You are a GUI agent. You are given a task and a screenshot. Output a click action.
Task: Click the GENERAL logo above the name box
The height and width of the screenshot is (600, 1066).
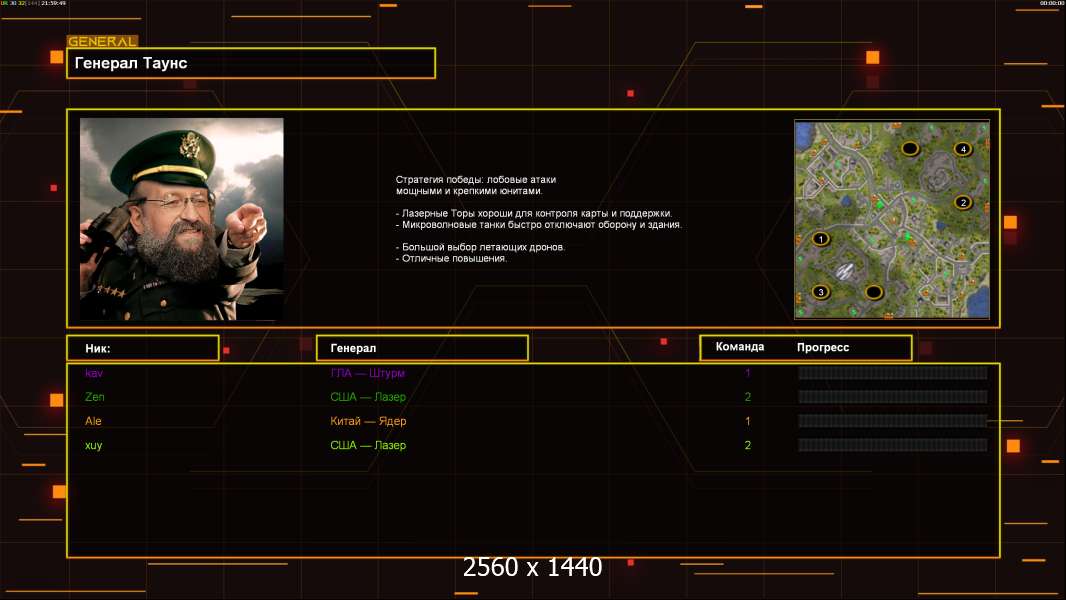tap(101, 42)
